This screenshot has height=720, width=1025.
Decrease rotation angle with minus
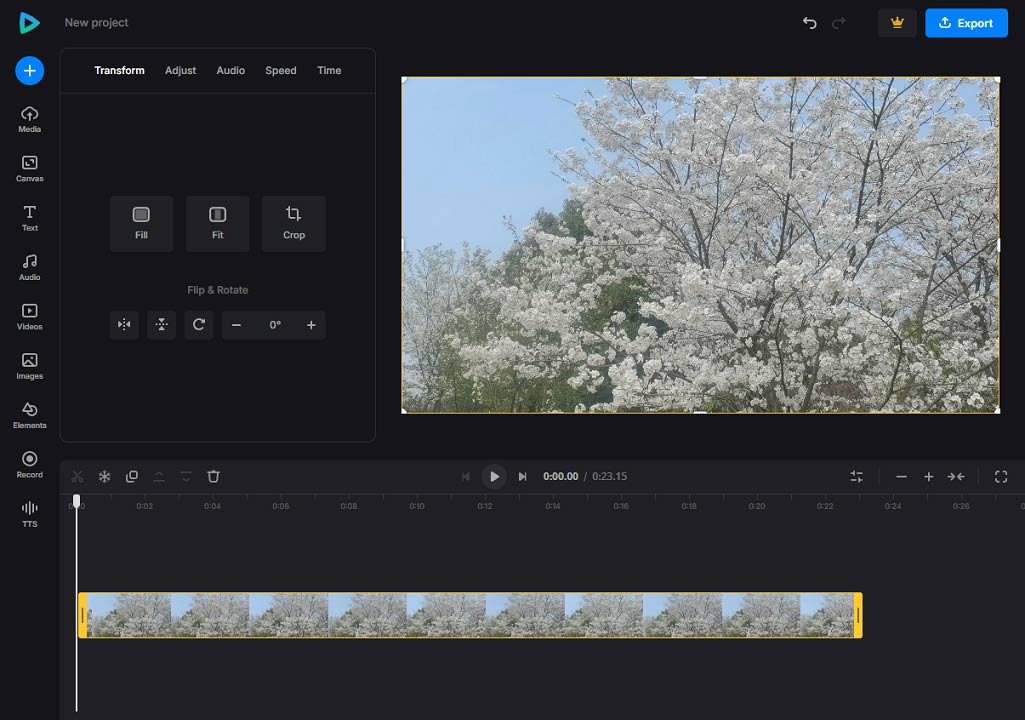click(x=237, y=325)
